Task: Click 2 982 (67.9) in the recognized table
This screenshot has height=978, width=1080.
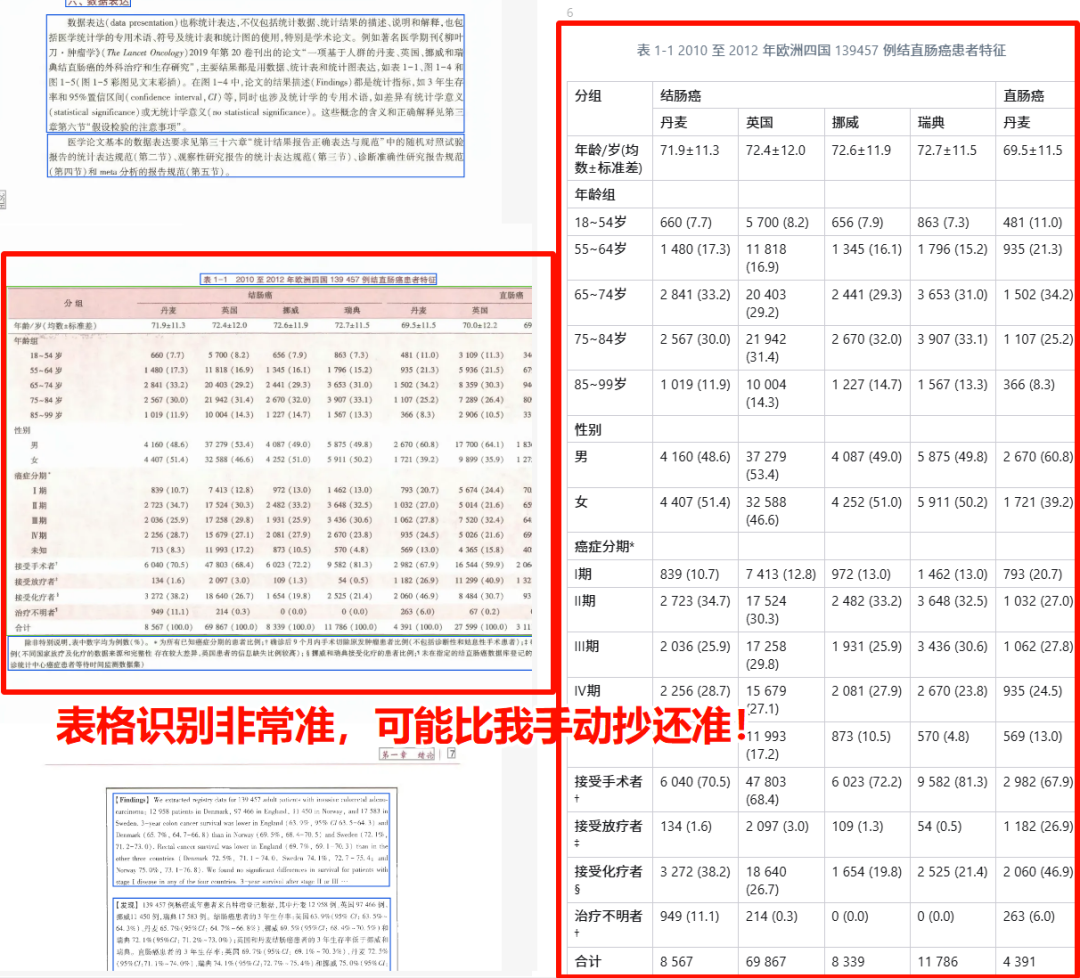Action: pyautogui.click(x=1038, y=782)
